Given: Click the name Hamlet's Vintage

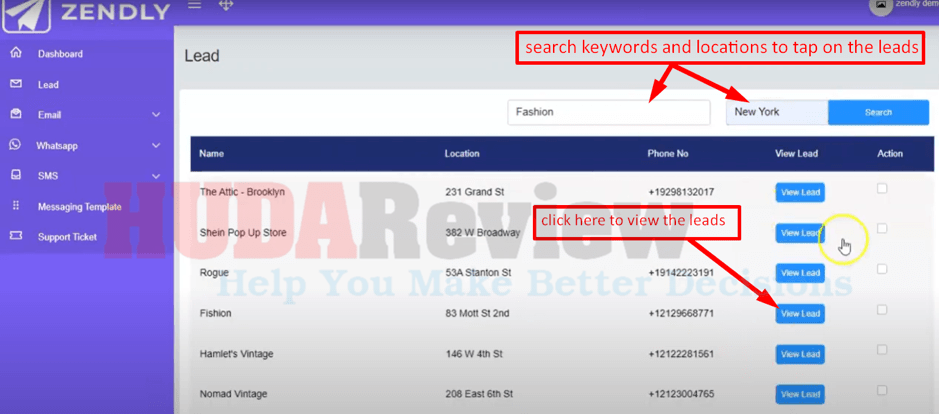Looking at the screenshot, I should point(236,354).
